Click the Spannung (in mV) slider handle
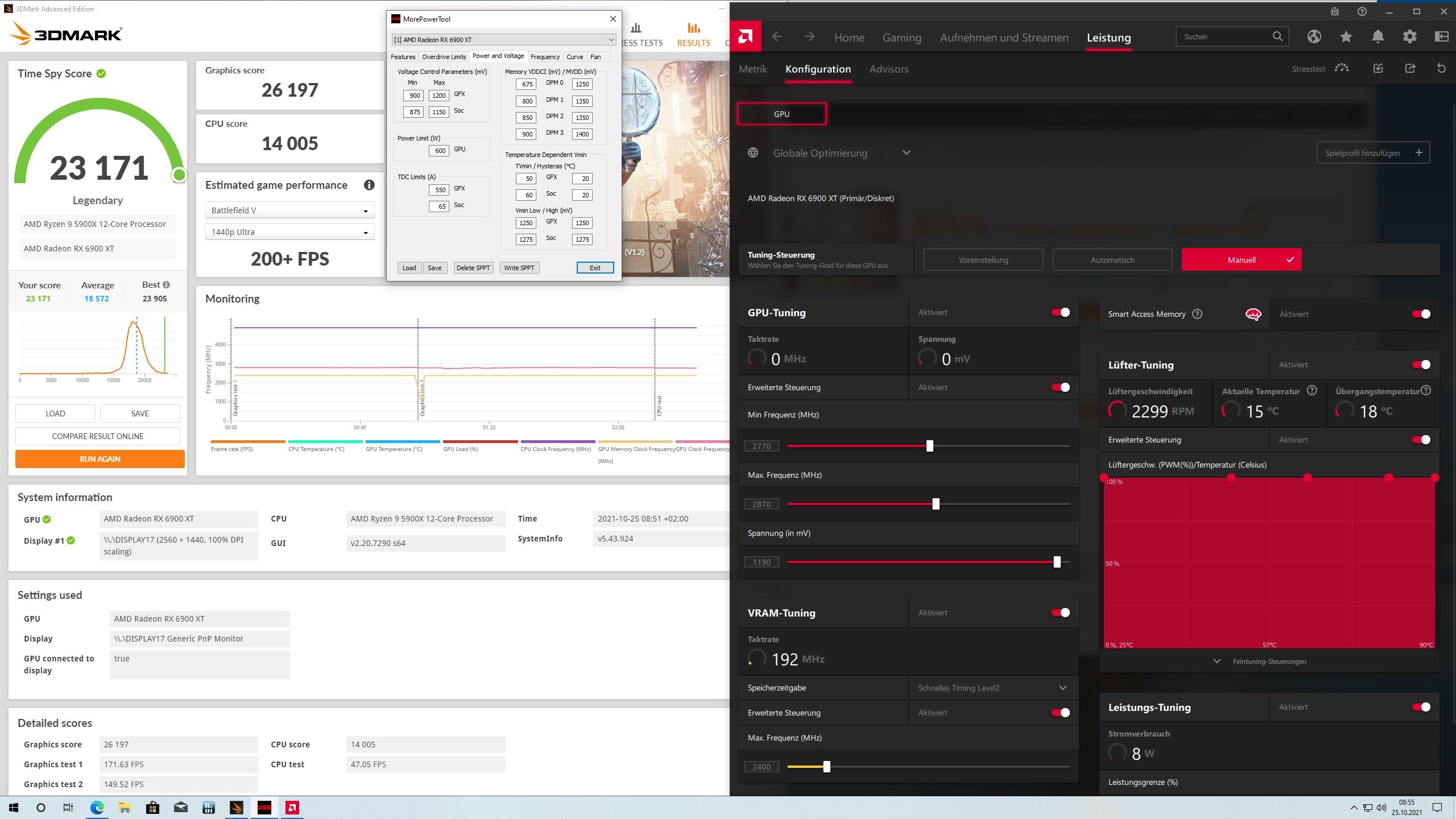1456x819 pixels. coord(1057,562)
